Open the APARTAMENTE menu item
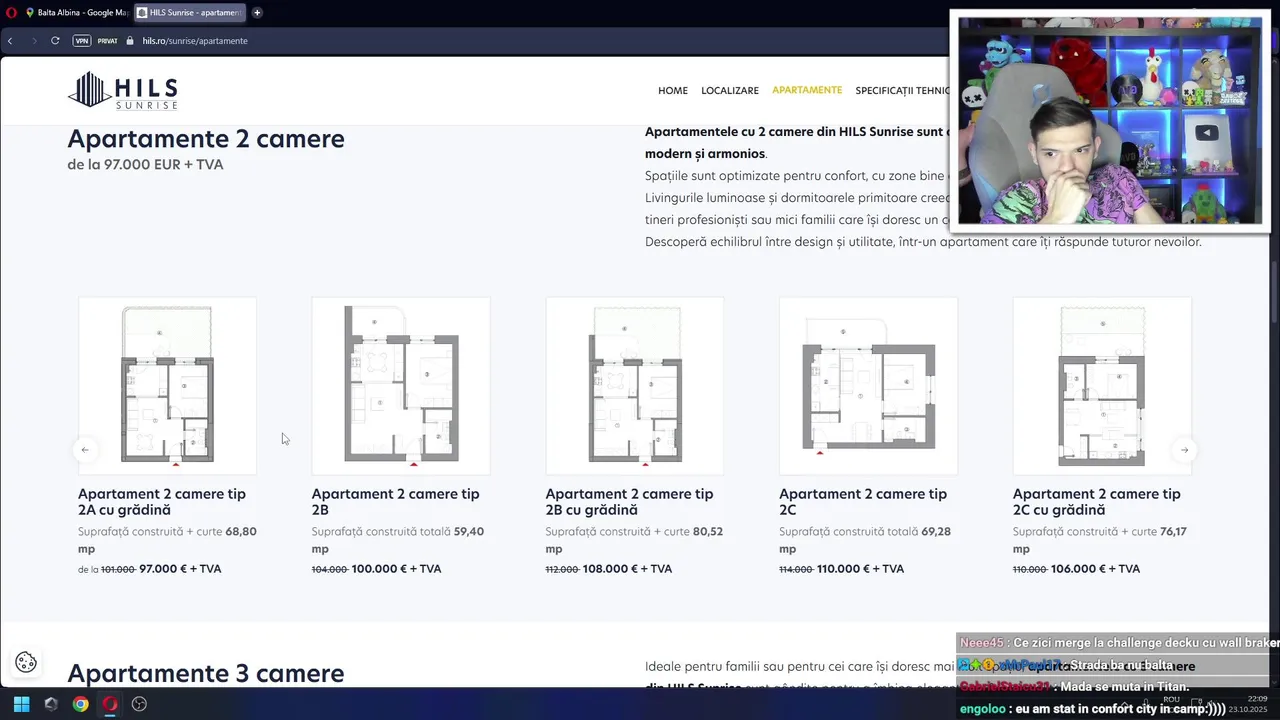The image size is (1280, 720). click(x=807, y=90)
